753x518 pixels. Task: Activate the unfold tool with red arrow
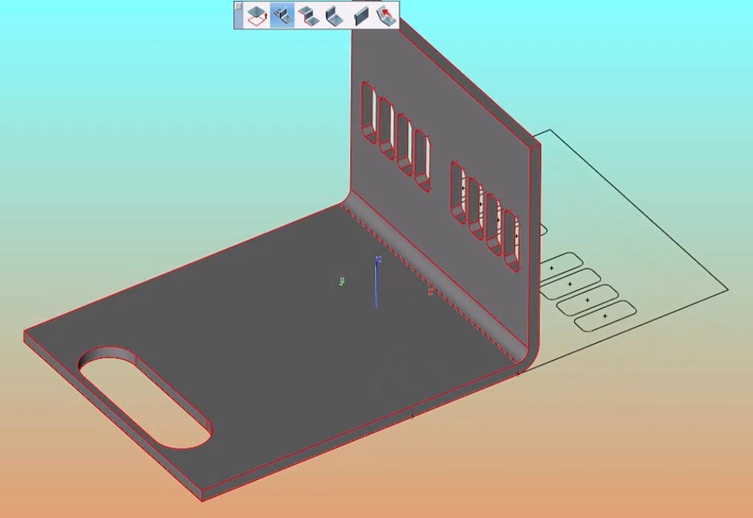point(386,15)
